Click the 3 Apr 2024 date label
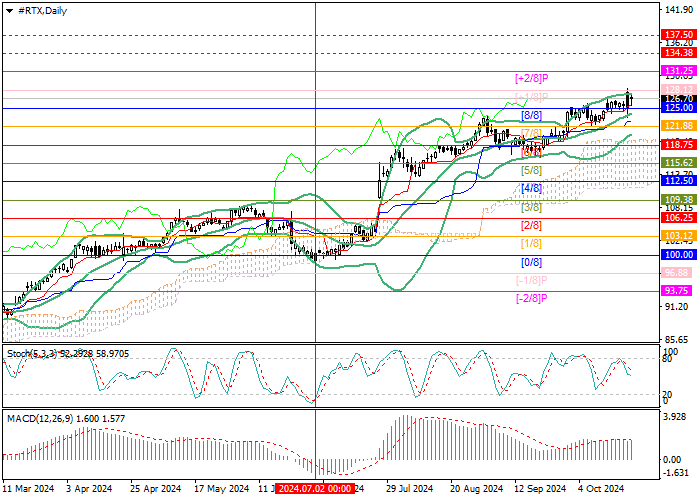700x500 pixels. click(x=89, y=489)
